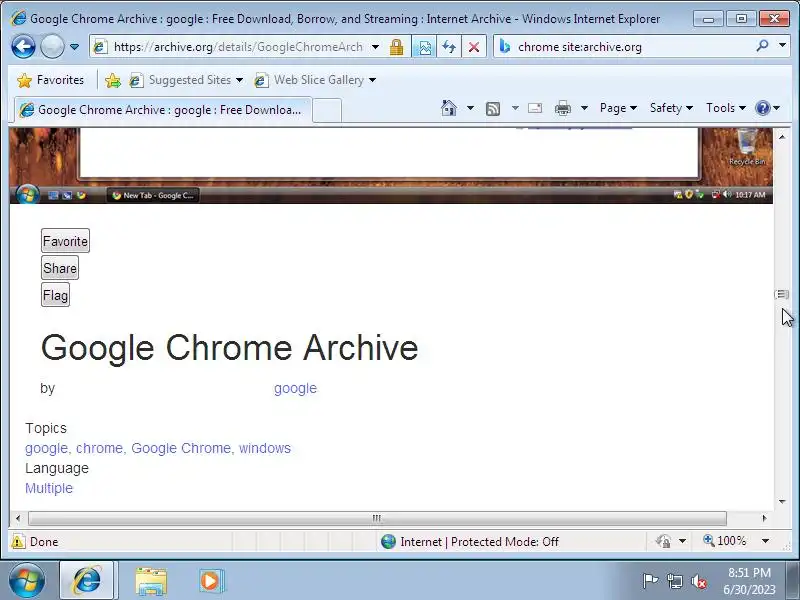This screenshot has width=800, height=600.
Task: Click the Action Center flag tray icon
Action: point(651,581)
